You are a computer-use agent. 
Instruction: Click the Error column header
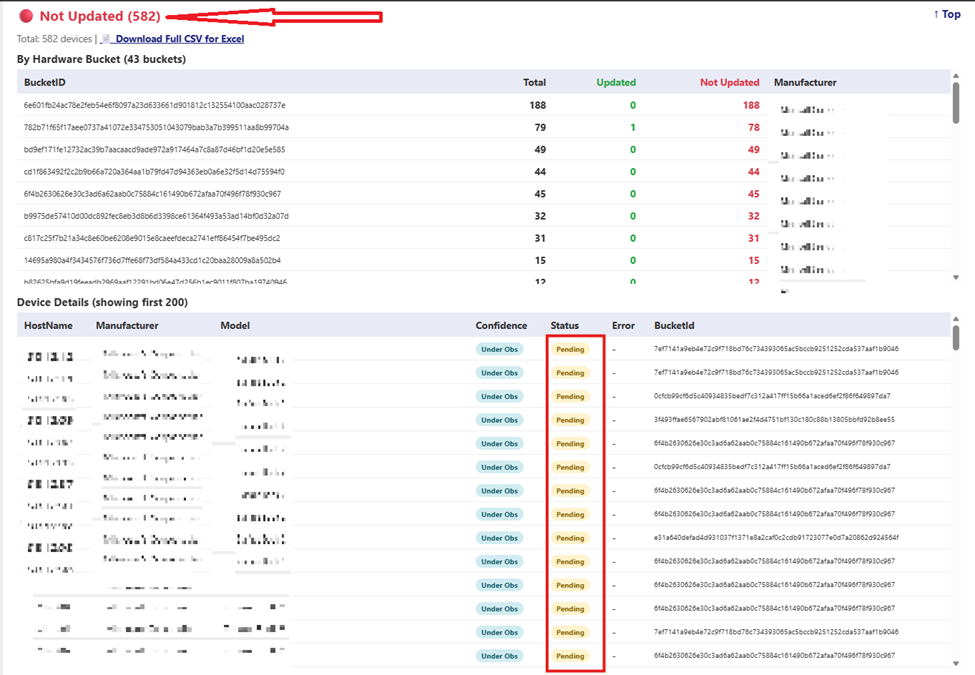[x=623, y=325]
